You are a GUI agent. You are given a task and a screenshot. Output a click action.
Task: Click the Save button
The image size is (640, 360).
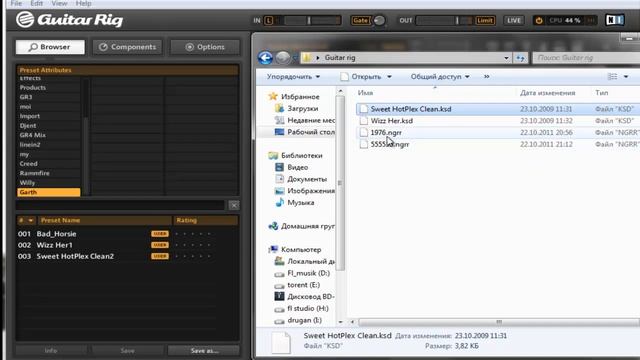click(x=127, y=351)
